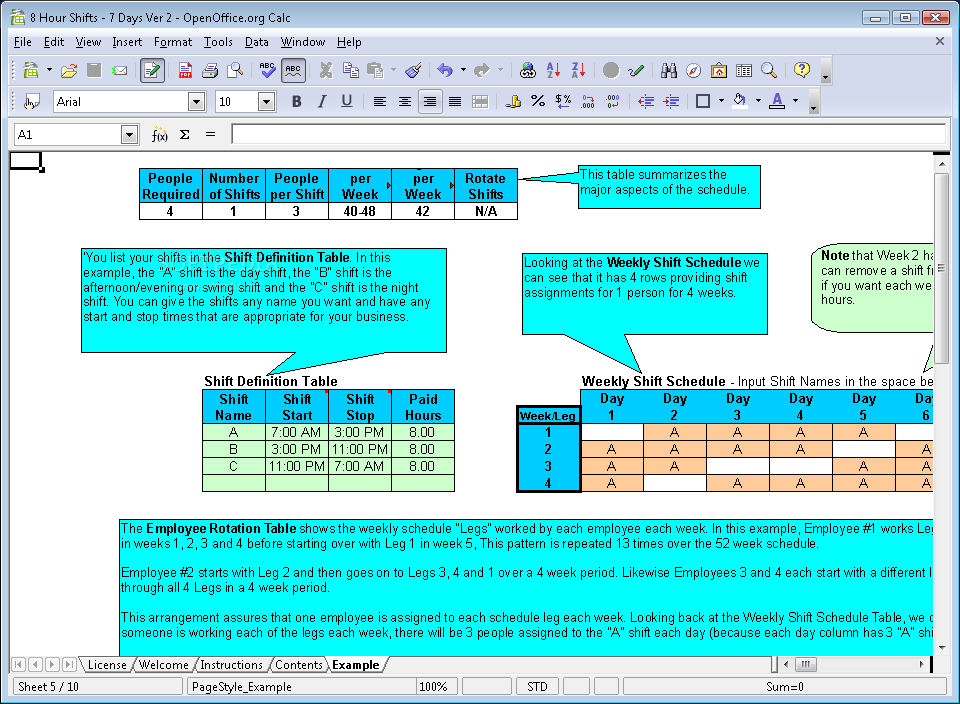
Task: Click the Redo arrow
Action: coord(482,70)
